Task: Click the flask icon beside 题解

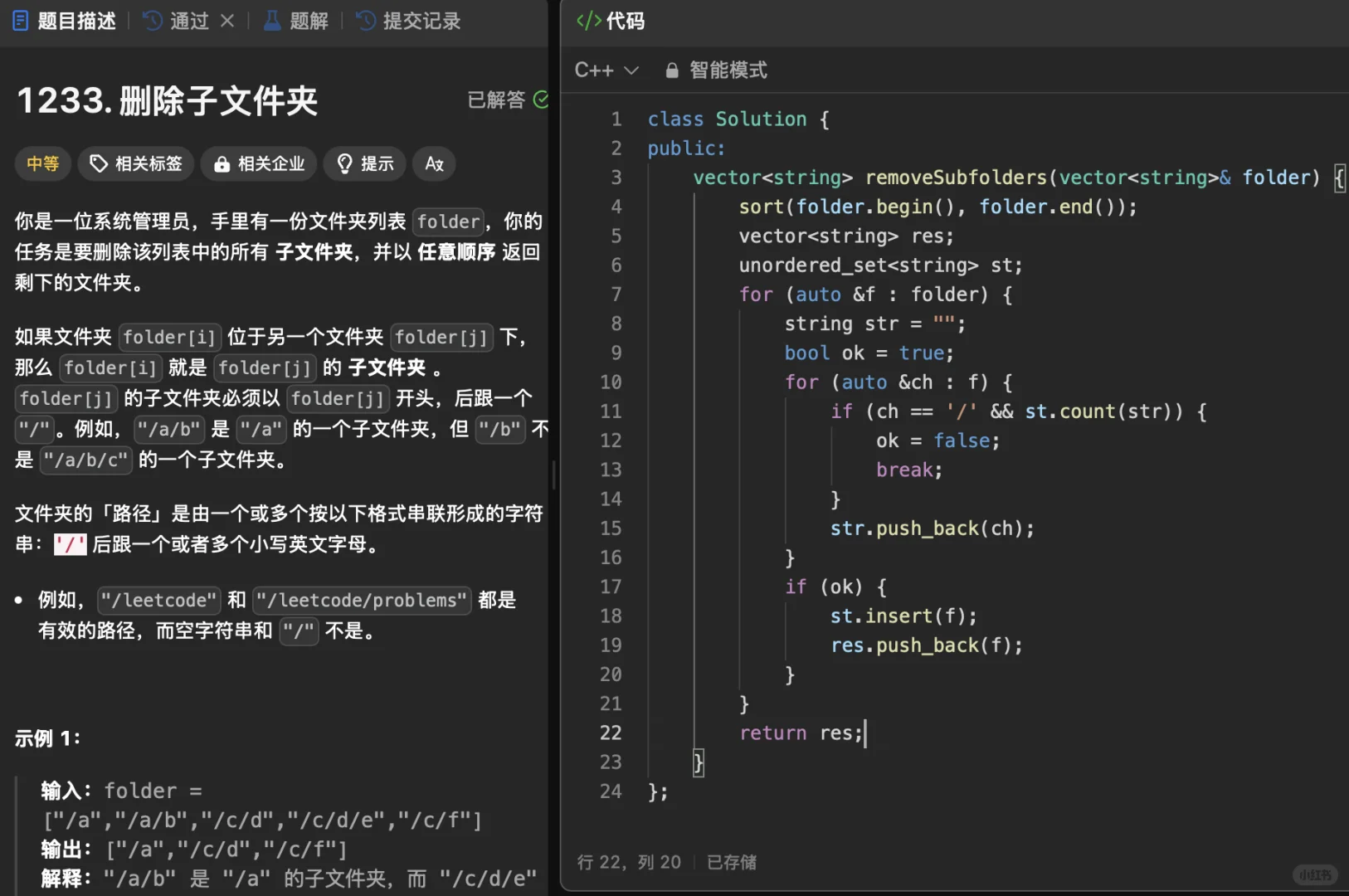Action: click(x=272, y=21)
